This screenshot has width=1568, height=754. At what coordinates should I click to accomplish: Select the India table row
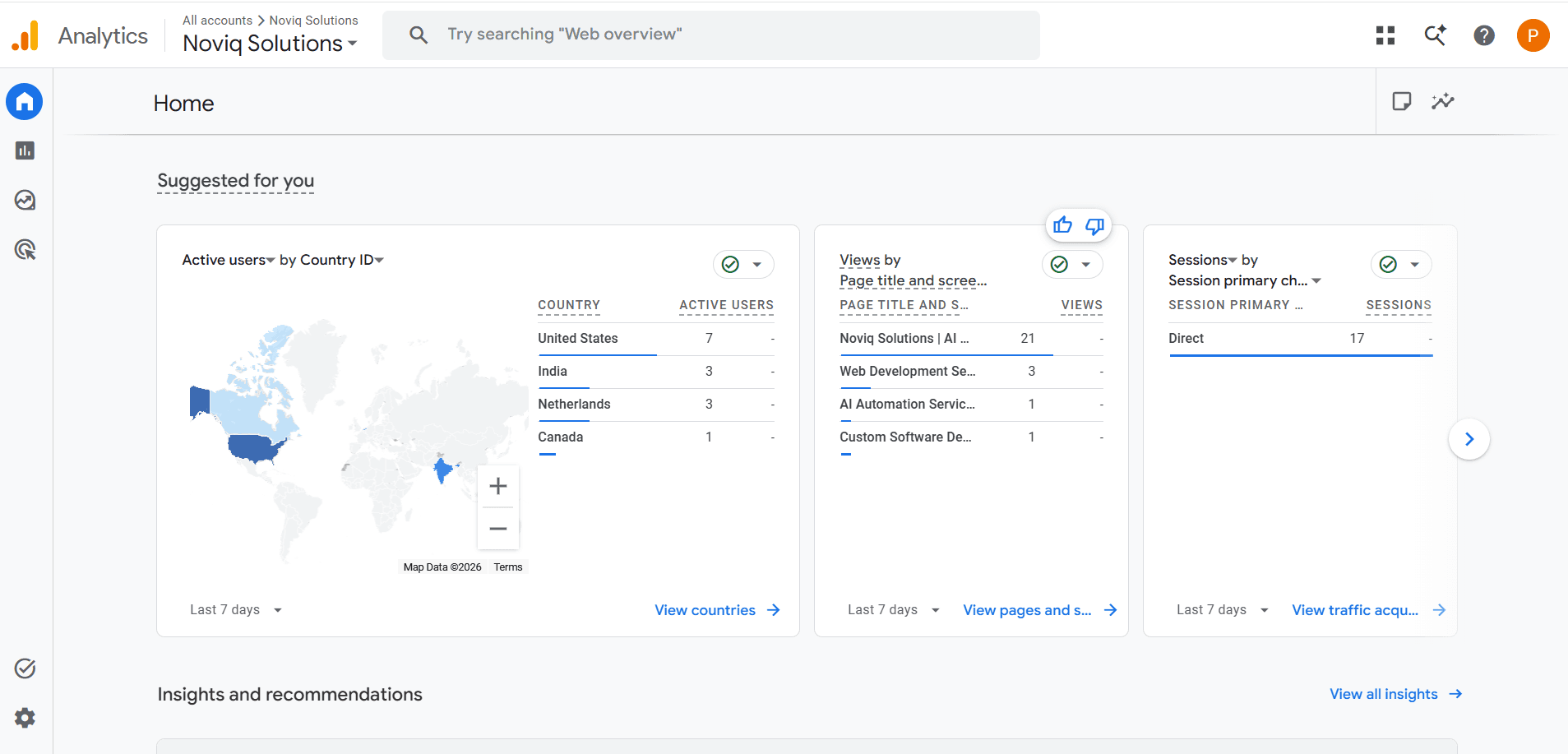656,372
